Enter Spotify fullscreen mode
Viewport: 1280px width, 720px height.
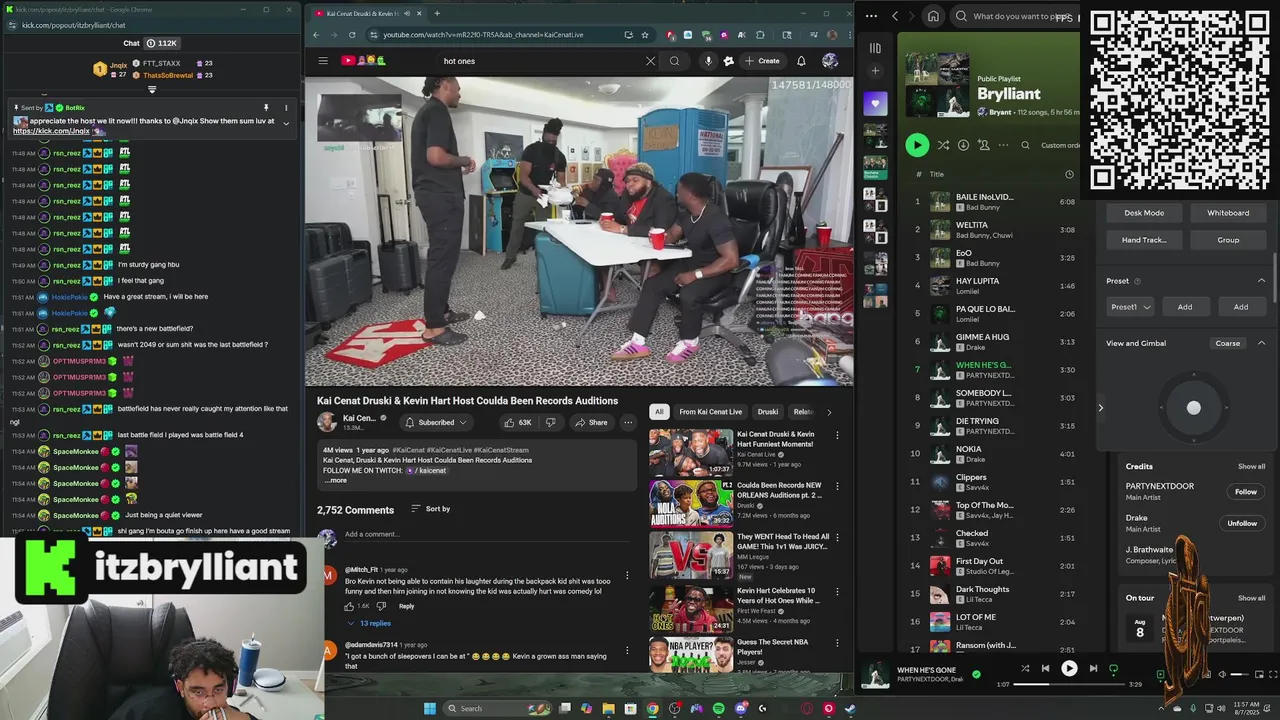[x=1272, y=674]
